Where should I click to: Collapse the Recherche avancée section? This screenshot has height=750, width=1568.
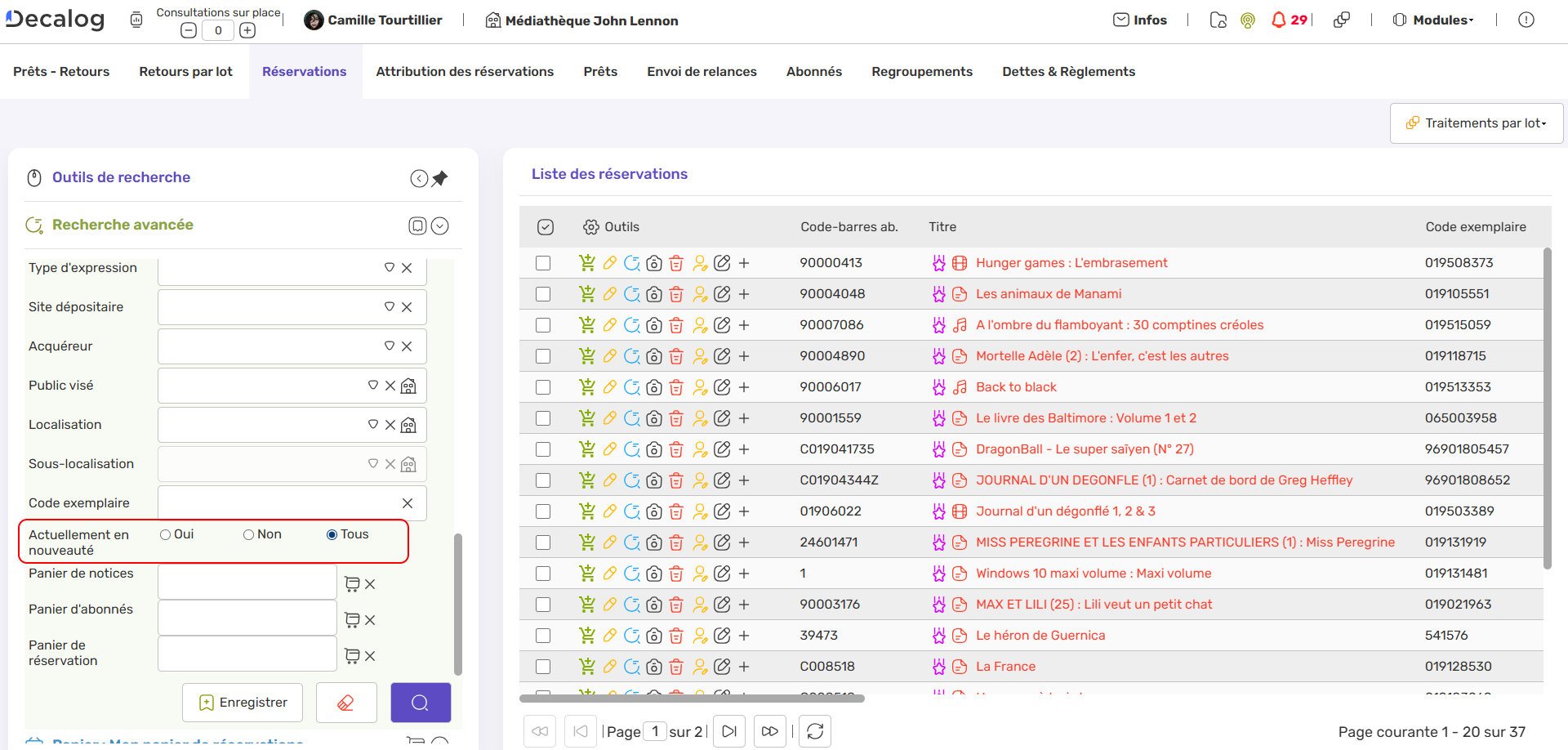coord(439,226)
